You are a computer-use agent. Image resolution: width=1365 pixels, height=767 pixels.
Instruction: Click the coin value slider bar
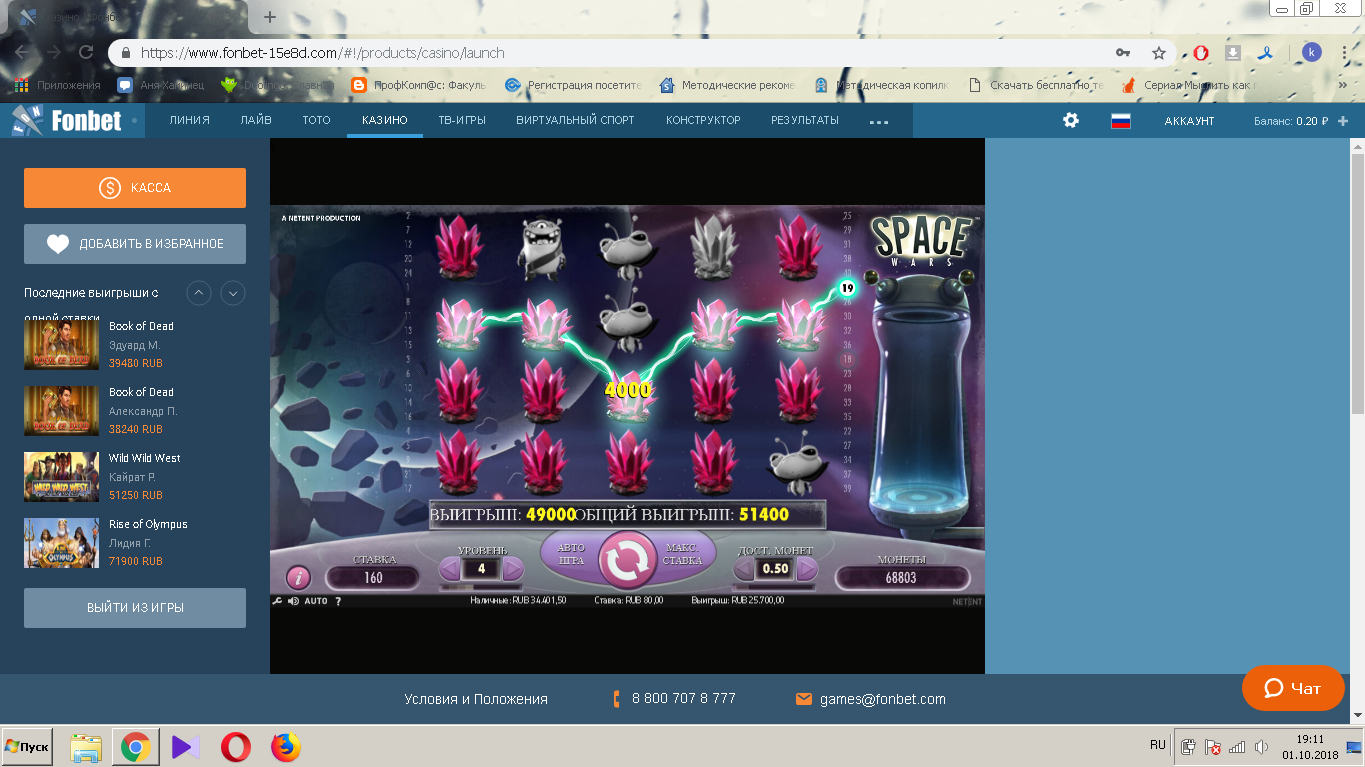click(x=776, y=587)
